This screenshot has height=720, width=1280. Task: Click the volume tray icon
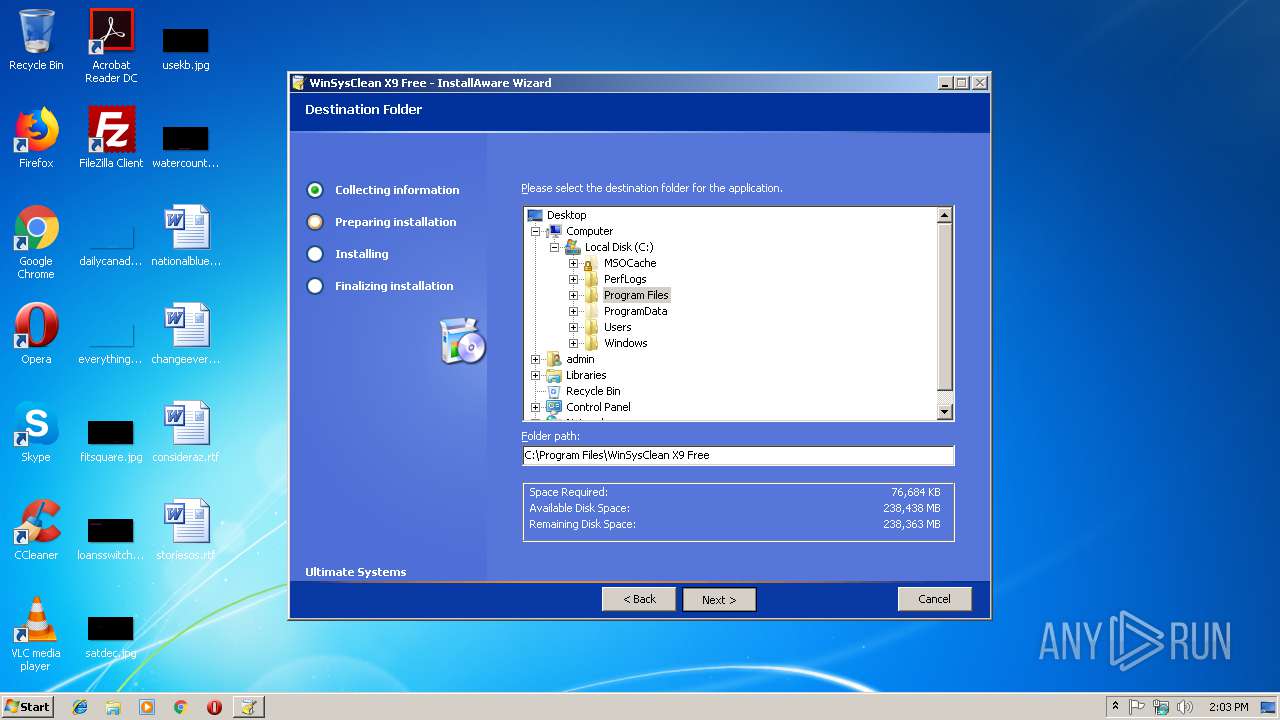1185,707
